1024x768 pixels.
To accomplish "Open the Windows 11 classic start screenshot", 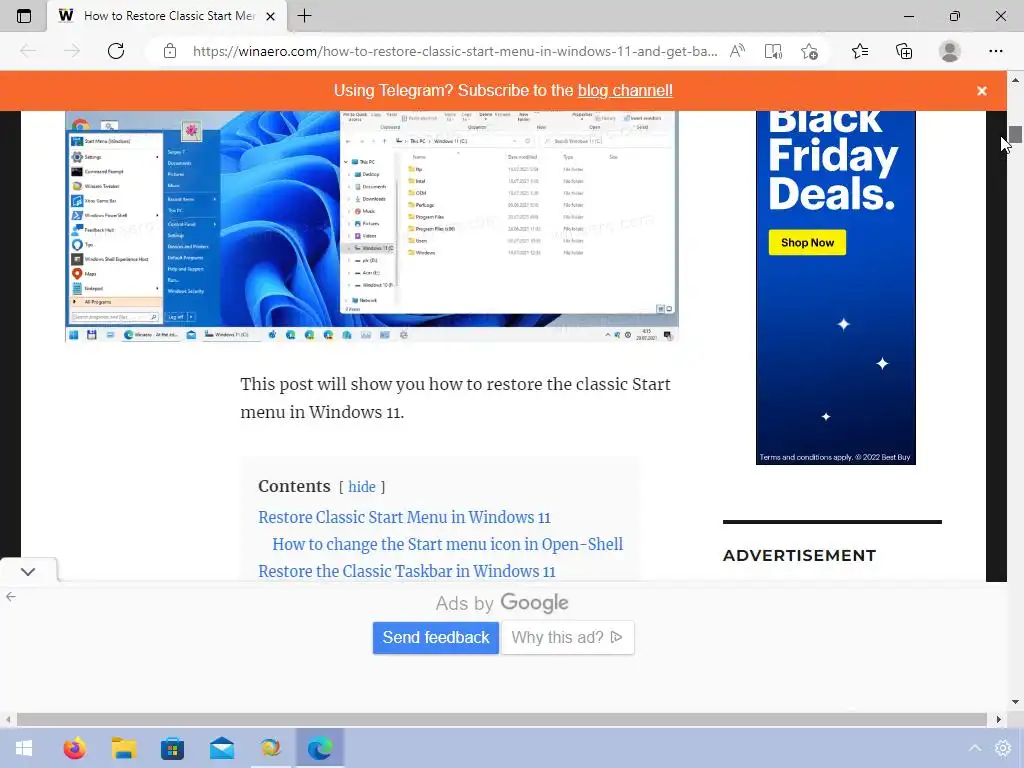I will pos(372,226).
